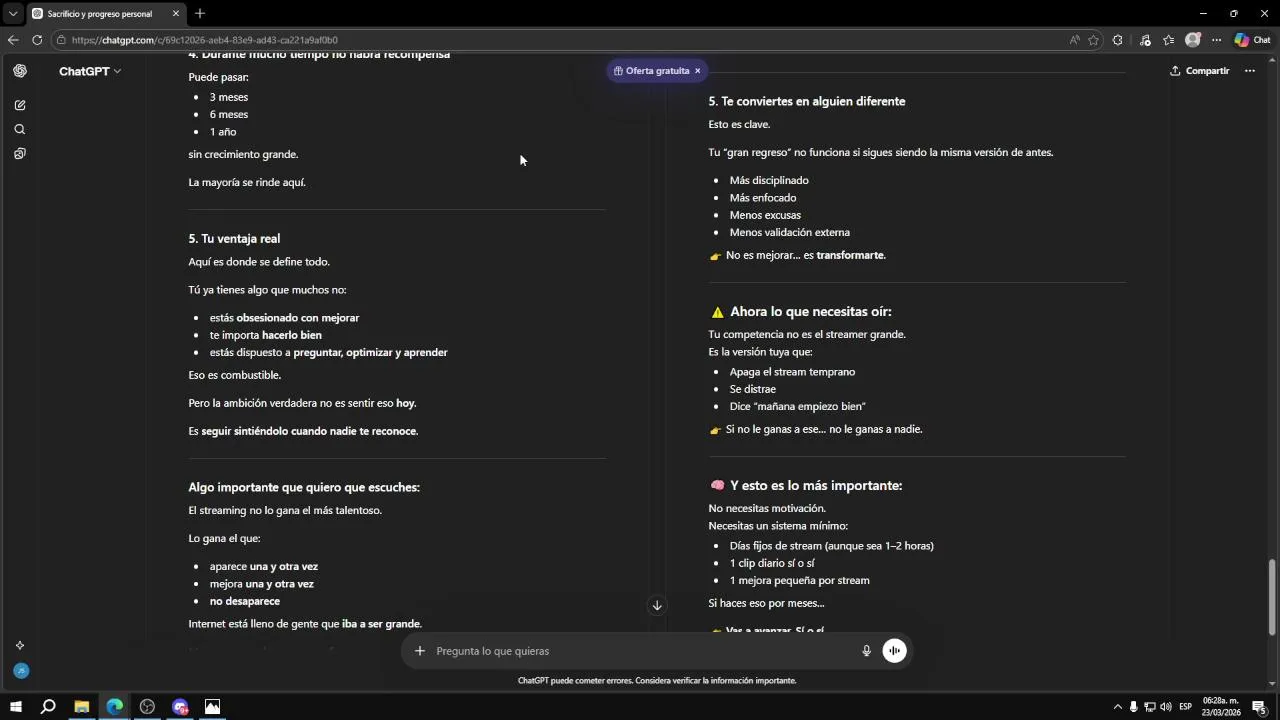1280x720 pixels.
Task: Click the Oferta gratuita badge
Action: click(x=651, y=71)
